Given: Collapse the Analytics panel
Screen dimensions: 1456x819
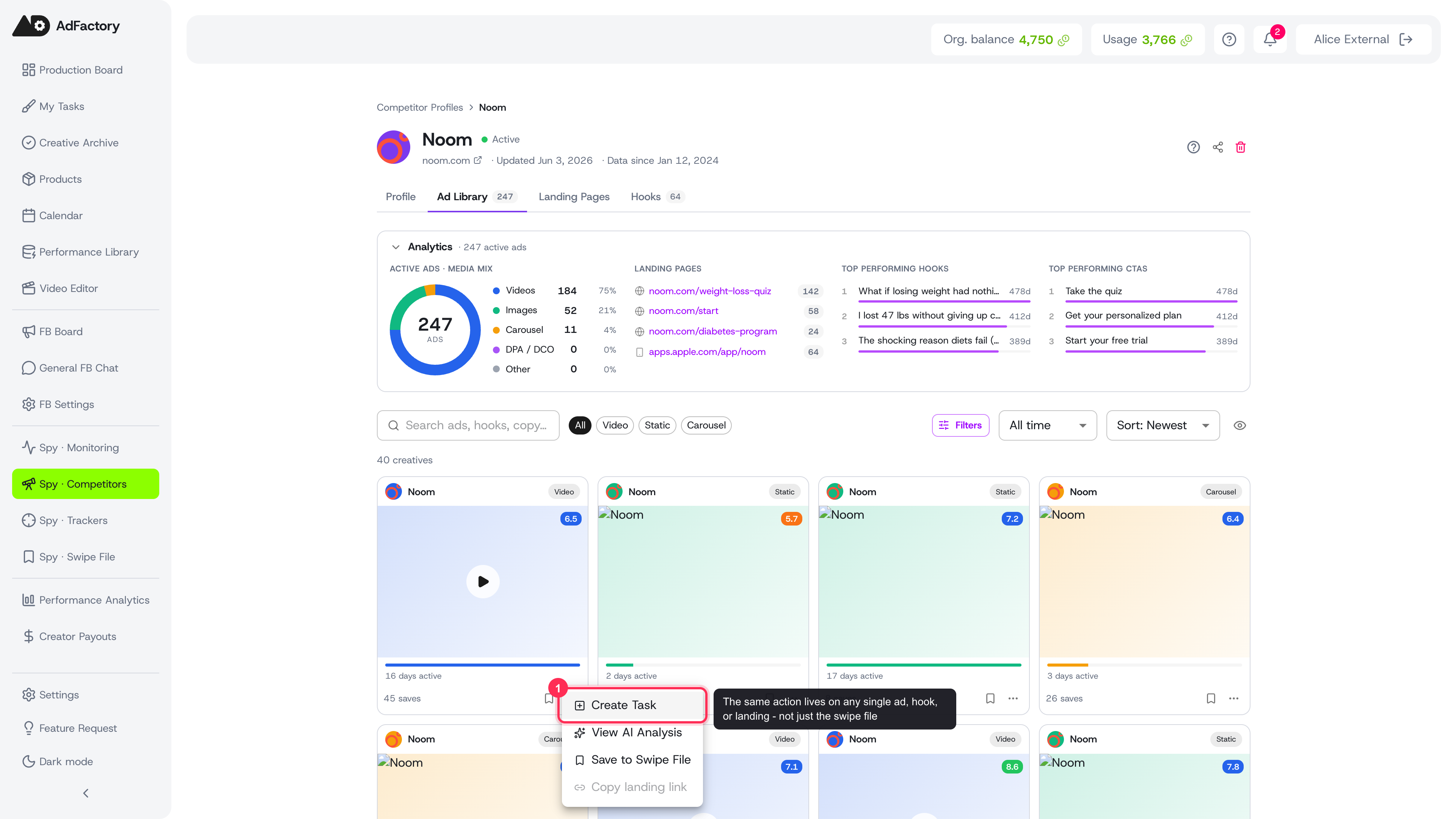Looking at the screenshot, I should click(395, 247).
